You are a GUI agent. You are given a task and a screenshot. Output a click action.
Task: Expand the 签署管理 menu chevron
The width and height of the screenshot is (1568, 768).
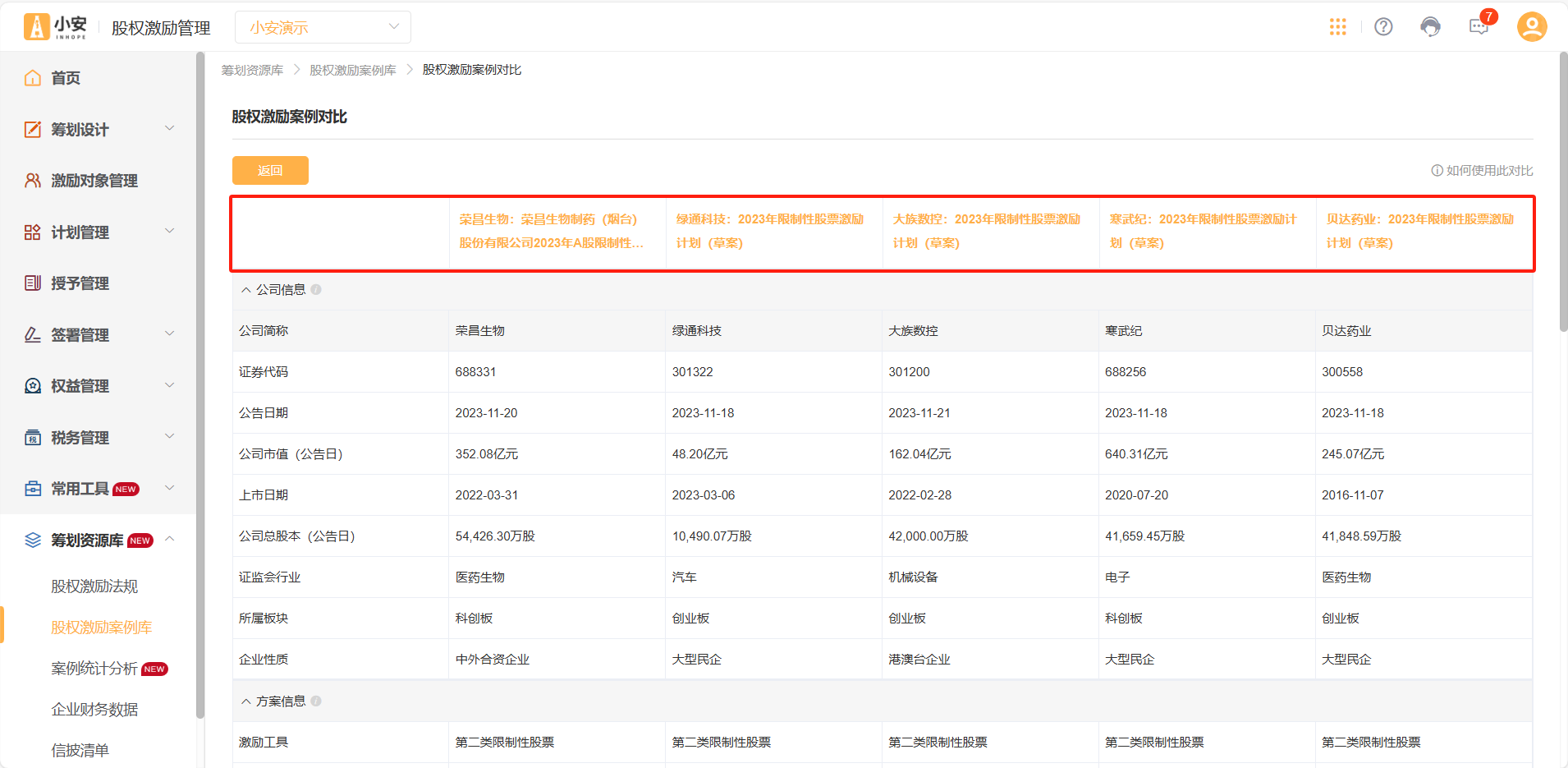(170, 333)
